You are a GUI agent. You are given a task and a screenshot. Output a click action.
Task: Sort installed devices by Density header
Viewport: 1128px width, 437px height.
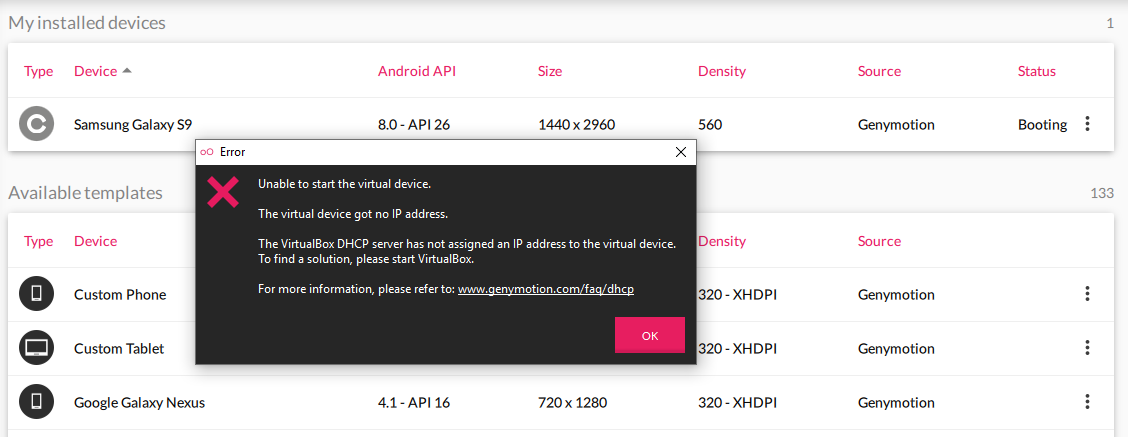click(722, 71)
